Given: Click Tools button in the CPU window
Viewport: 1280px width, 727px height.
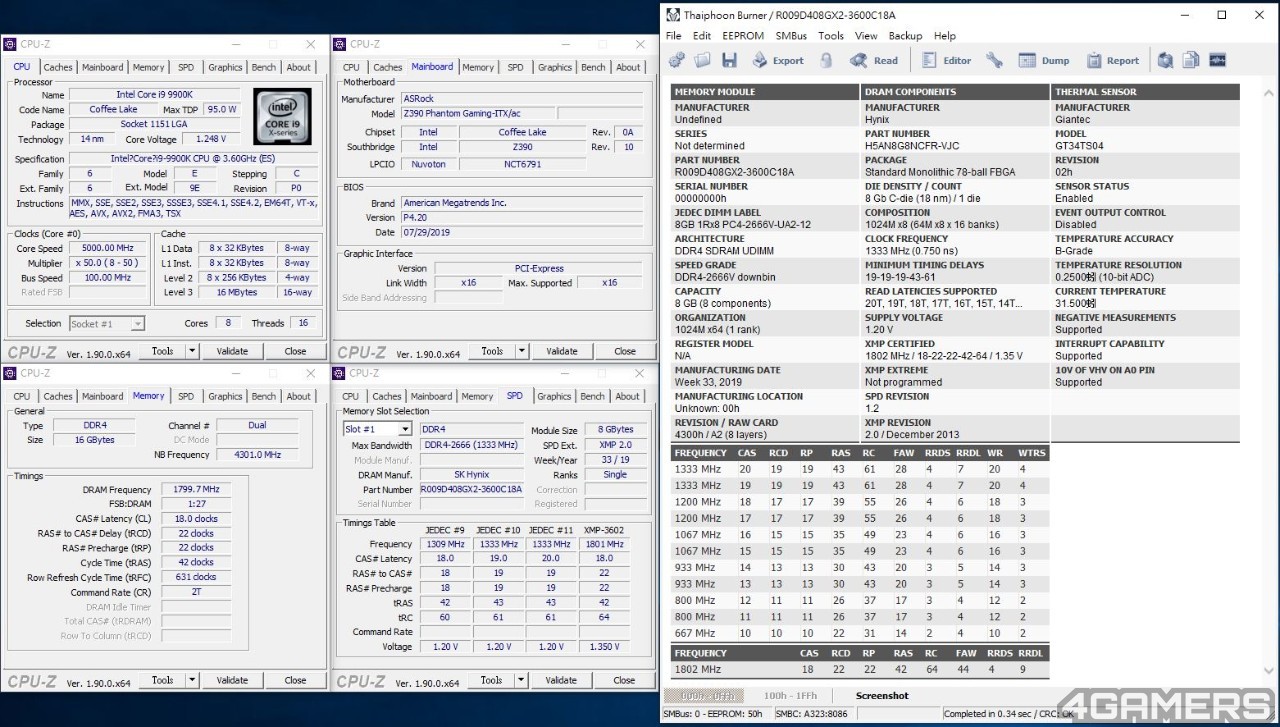Looking at the screenshot, I should (x=162, y=351).
